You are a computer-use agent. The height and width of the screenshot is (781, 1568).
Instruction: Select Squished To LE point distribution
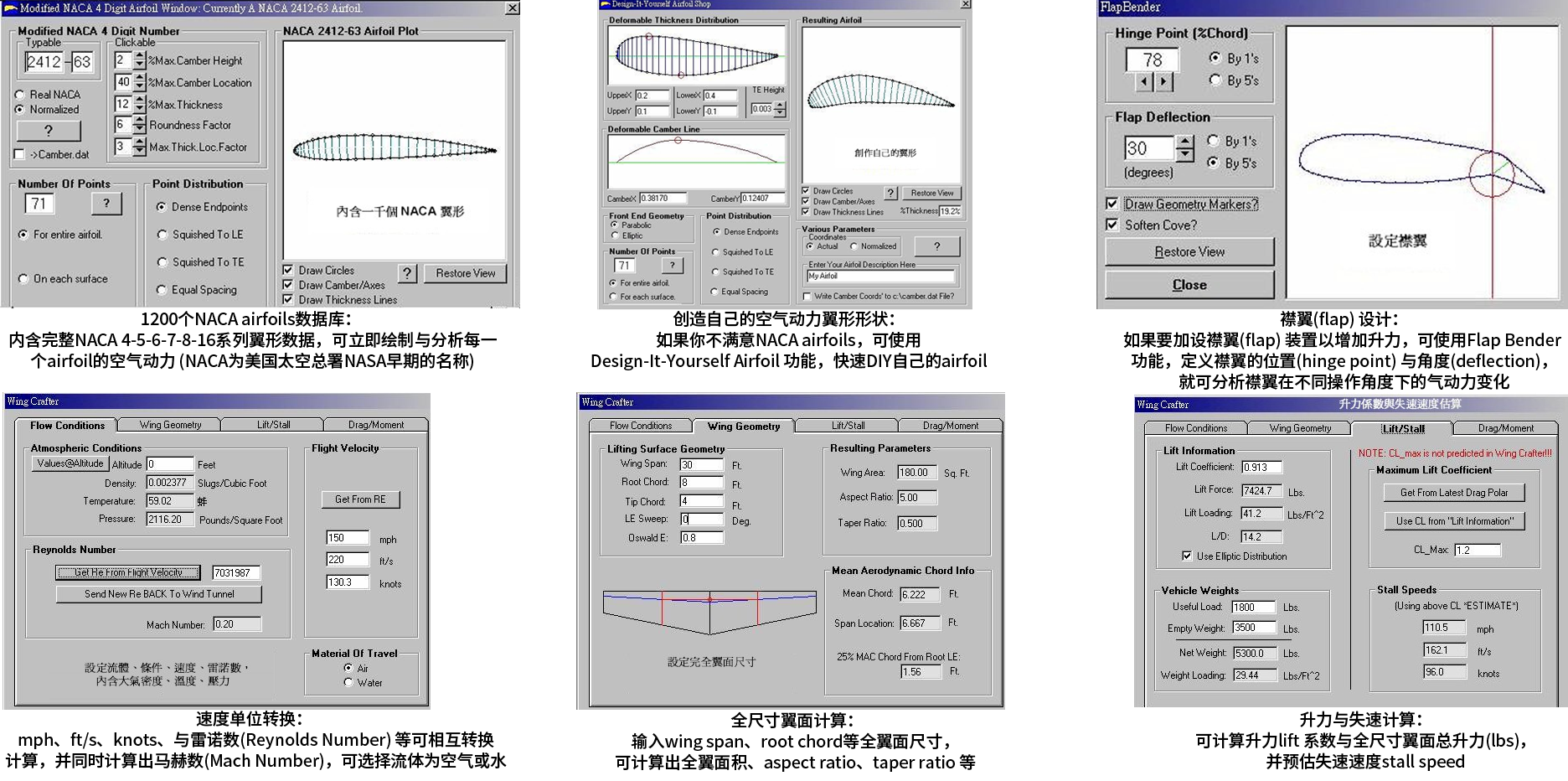point(162,235)
